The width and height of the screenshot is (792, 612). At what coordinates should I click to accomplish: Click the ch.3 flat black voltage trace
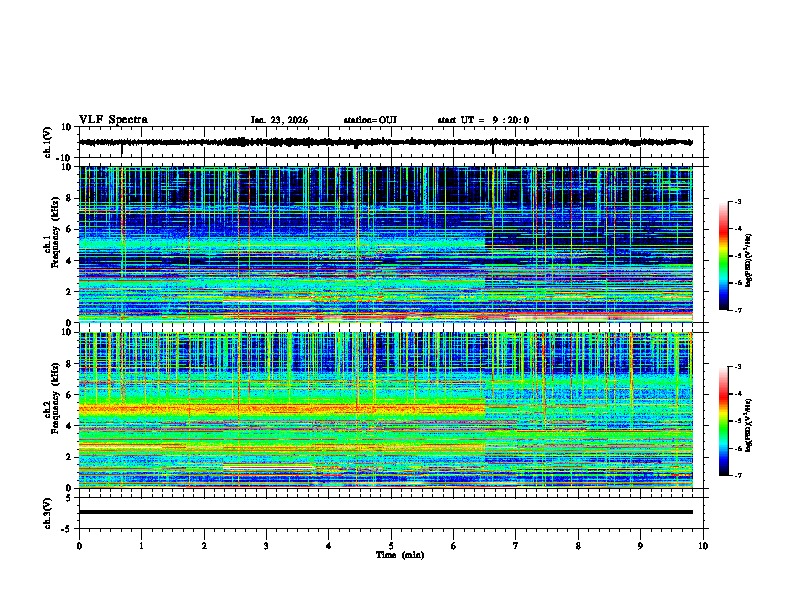click(386, 512)
